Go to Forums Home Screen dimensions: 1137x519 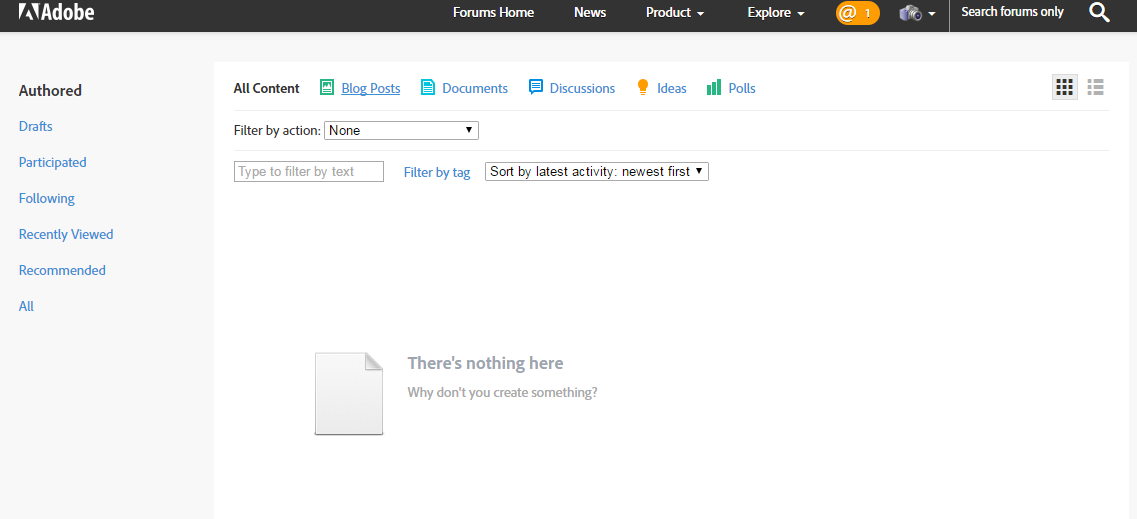point(494,12)
